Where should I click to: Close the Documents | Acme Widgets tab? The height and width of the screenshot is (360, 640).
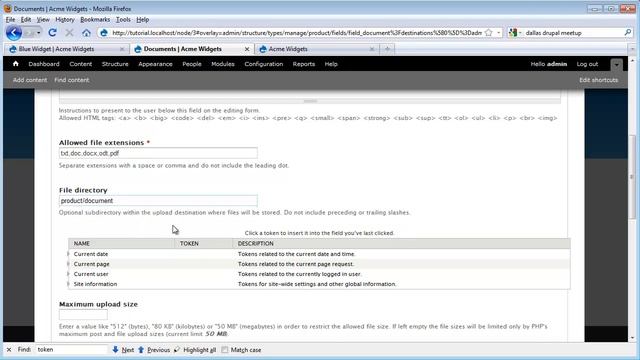click(247, 49)
